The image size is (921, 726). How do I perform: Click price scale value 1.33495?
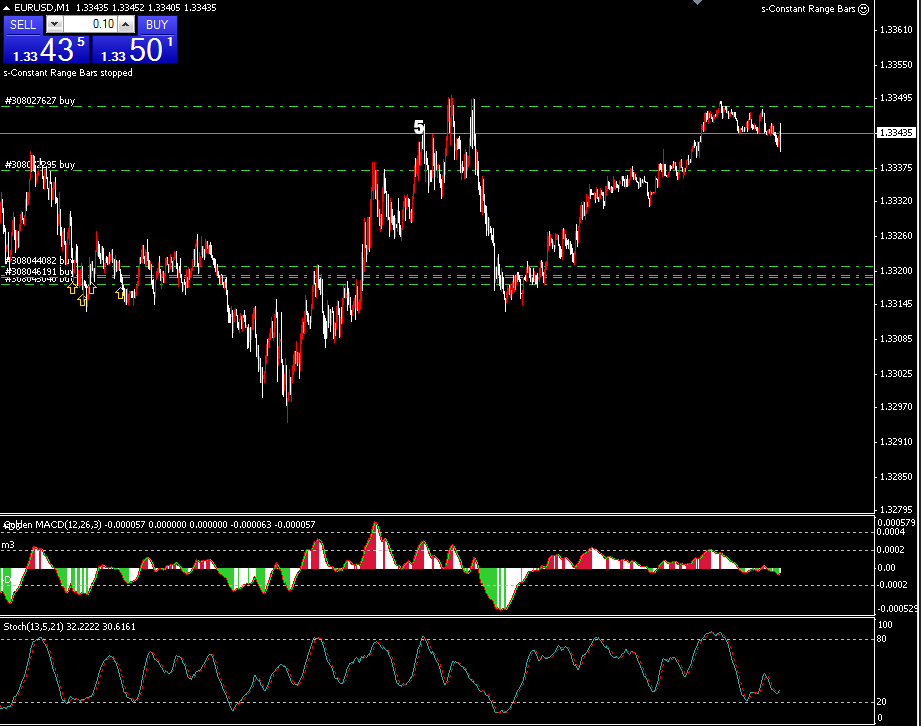(x=896, y=98)
